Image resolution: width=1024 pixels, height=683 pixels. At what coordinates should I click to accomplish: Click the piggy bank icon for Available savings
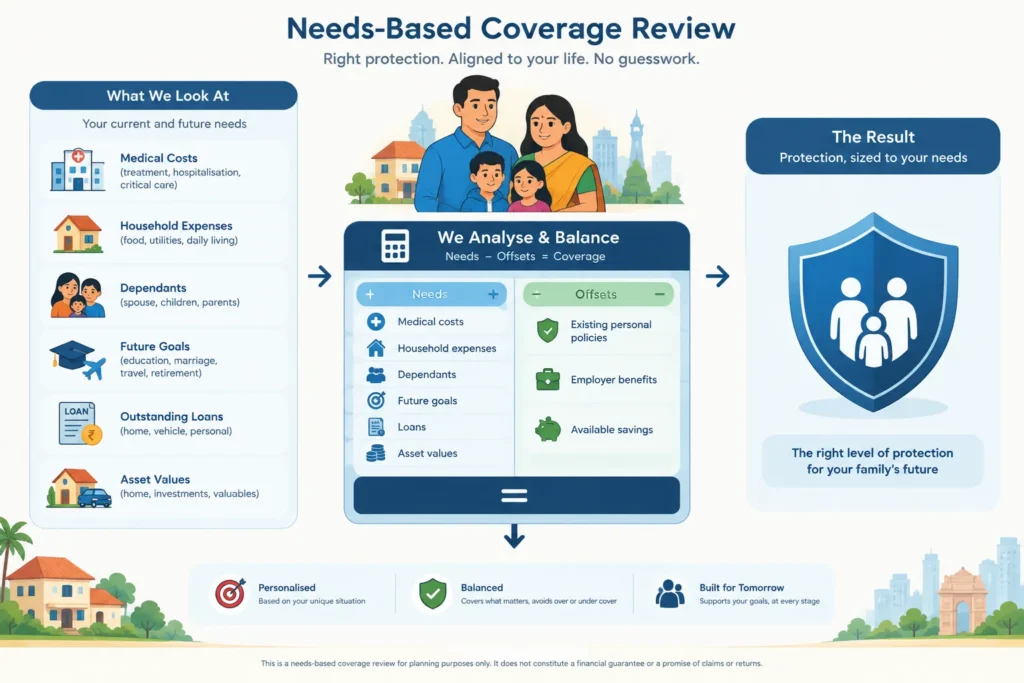pos(547,430)
